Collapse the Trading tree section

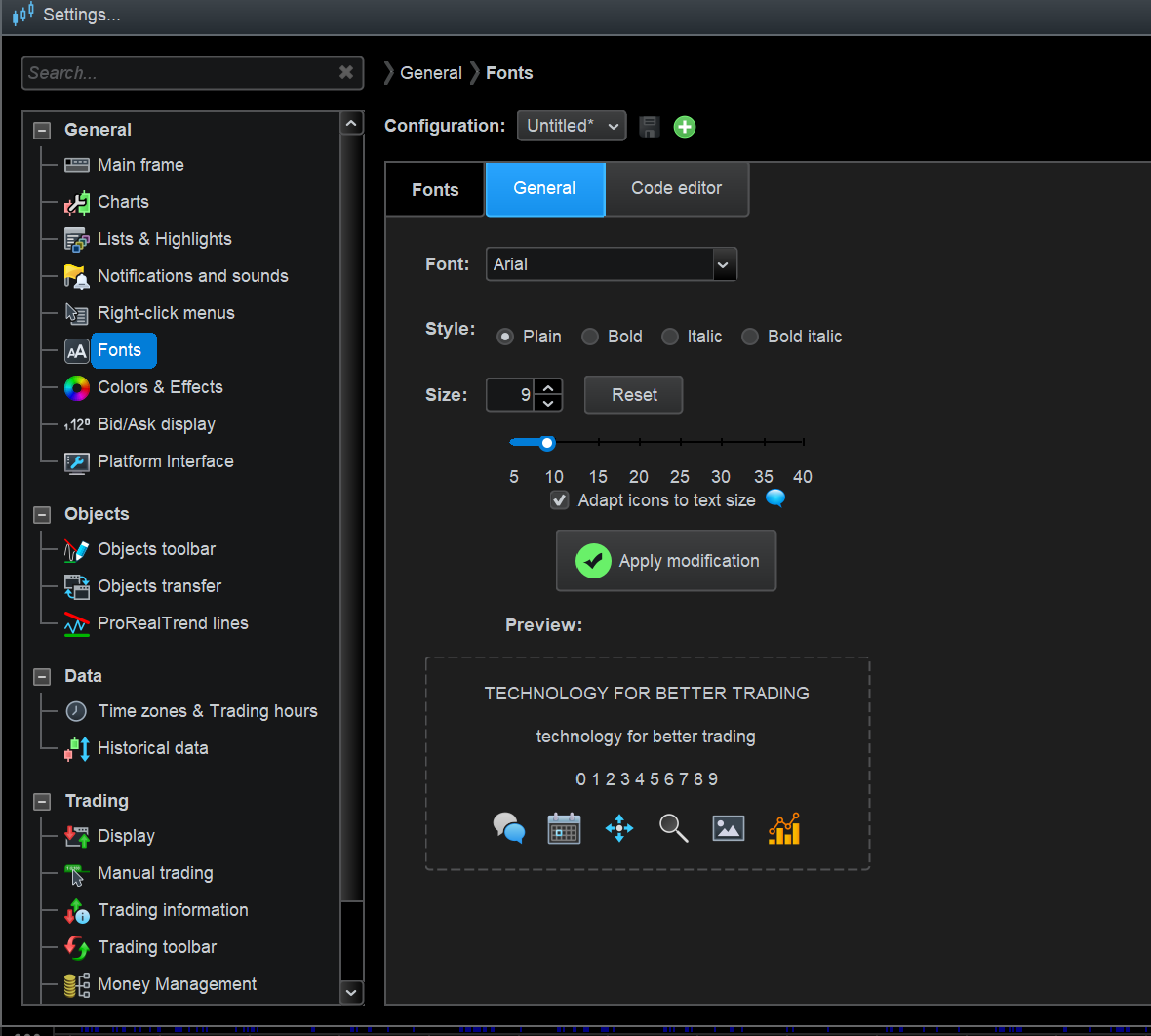click(42, 802)
